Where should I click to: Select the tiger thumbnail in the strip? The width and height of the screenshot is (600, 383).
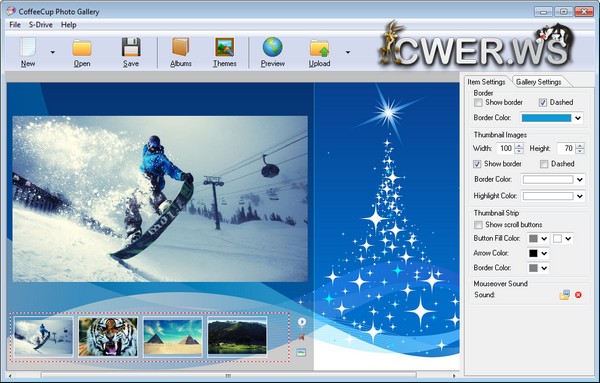click(x=108, y=337)
